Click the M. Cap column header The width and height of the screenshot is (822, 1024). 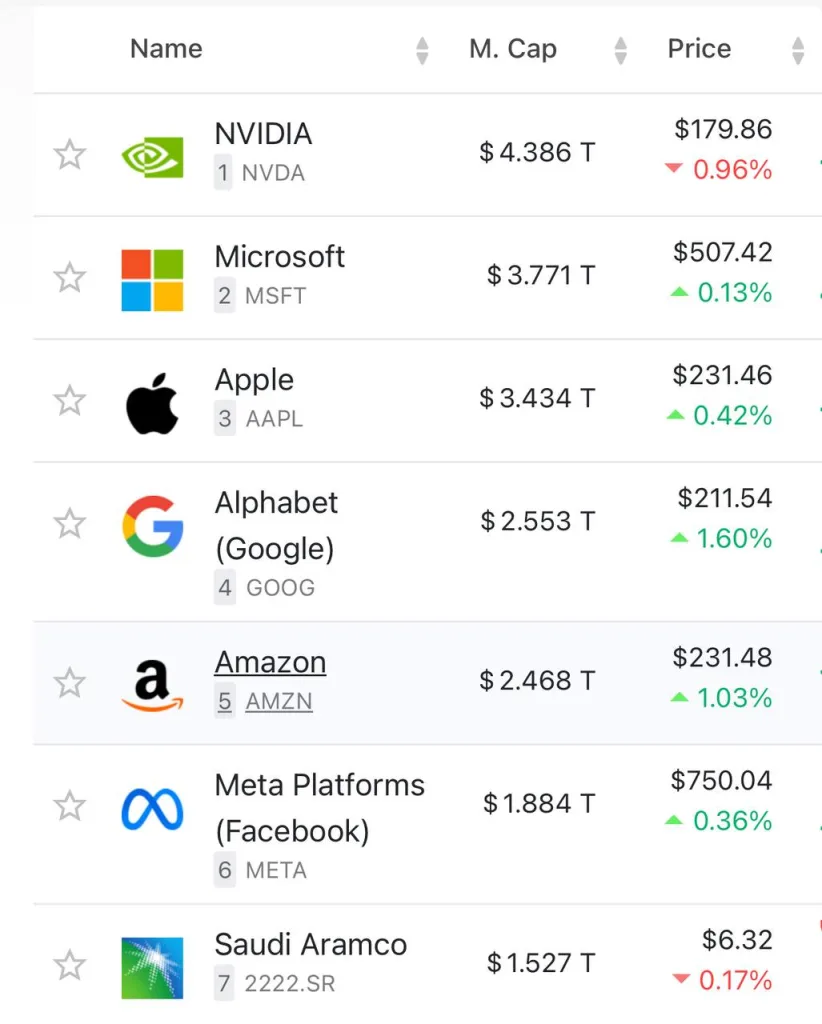coord(512,49)
